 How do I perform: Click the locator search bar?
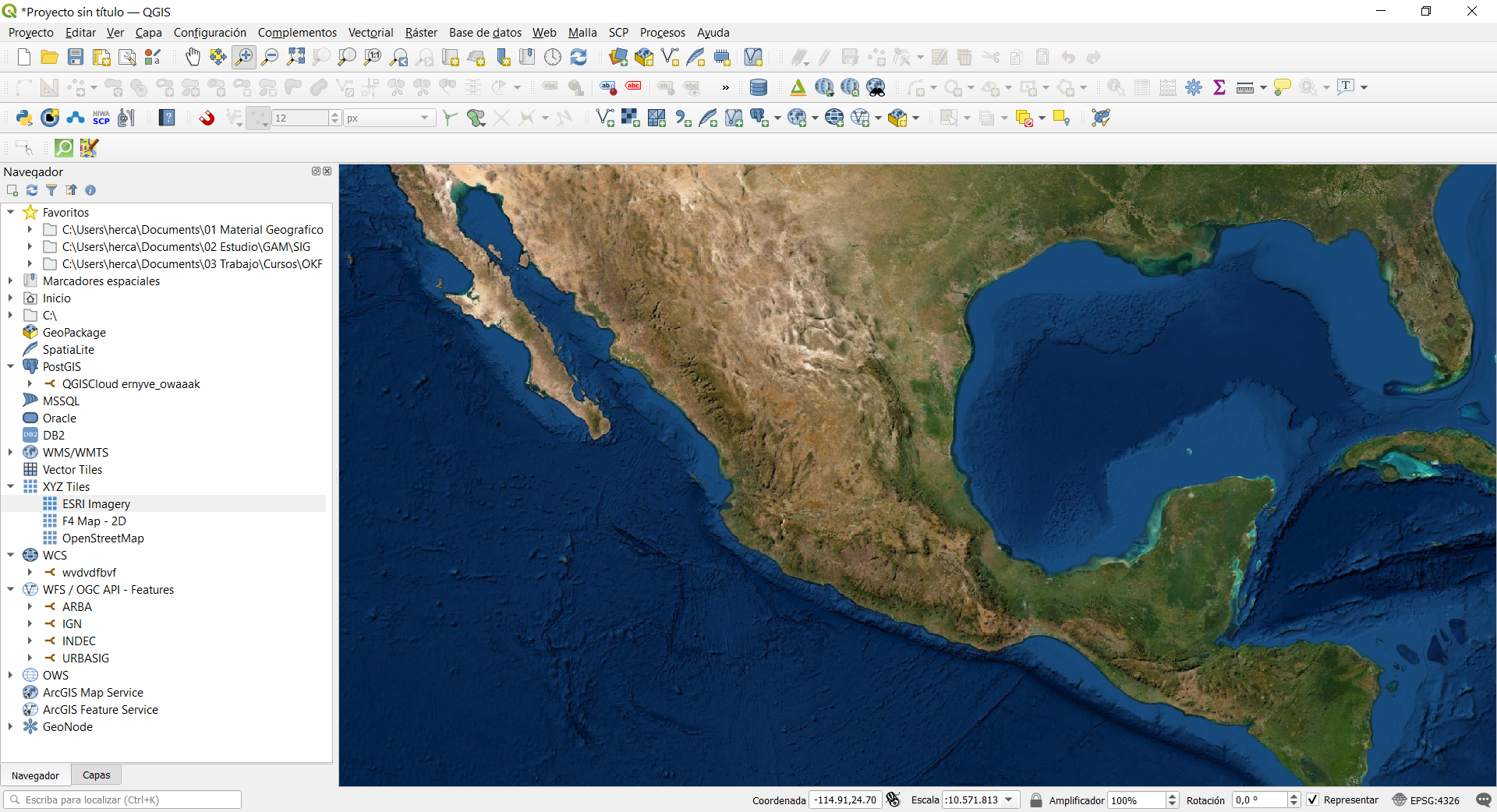click(x=122, y=800)
